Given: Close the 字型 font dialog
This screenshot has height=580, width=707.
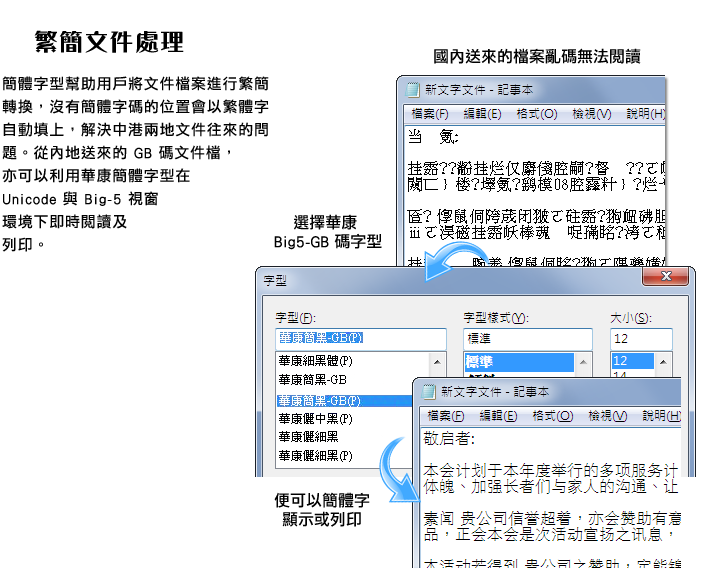Looking at the screenshot, I should point(666,276).
